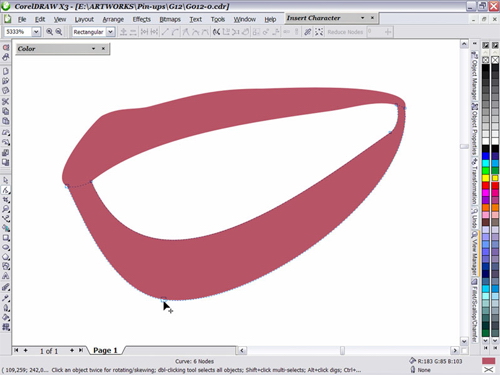The height and width of the screenshot is (375, 500).
Task: Open the Undo docker tab
Action: point(474,218)
